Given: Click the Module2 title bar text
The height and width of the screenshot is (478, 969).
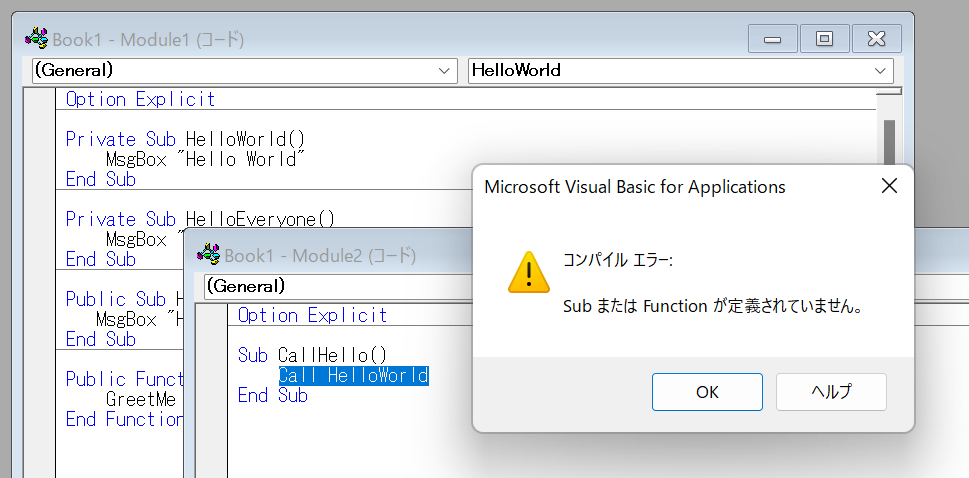Looking at the screenshot, I should tap(320, 255).
